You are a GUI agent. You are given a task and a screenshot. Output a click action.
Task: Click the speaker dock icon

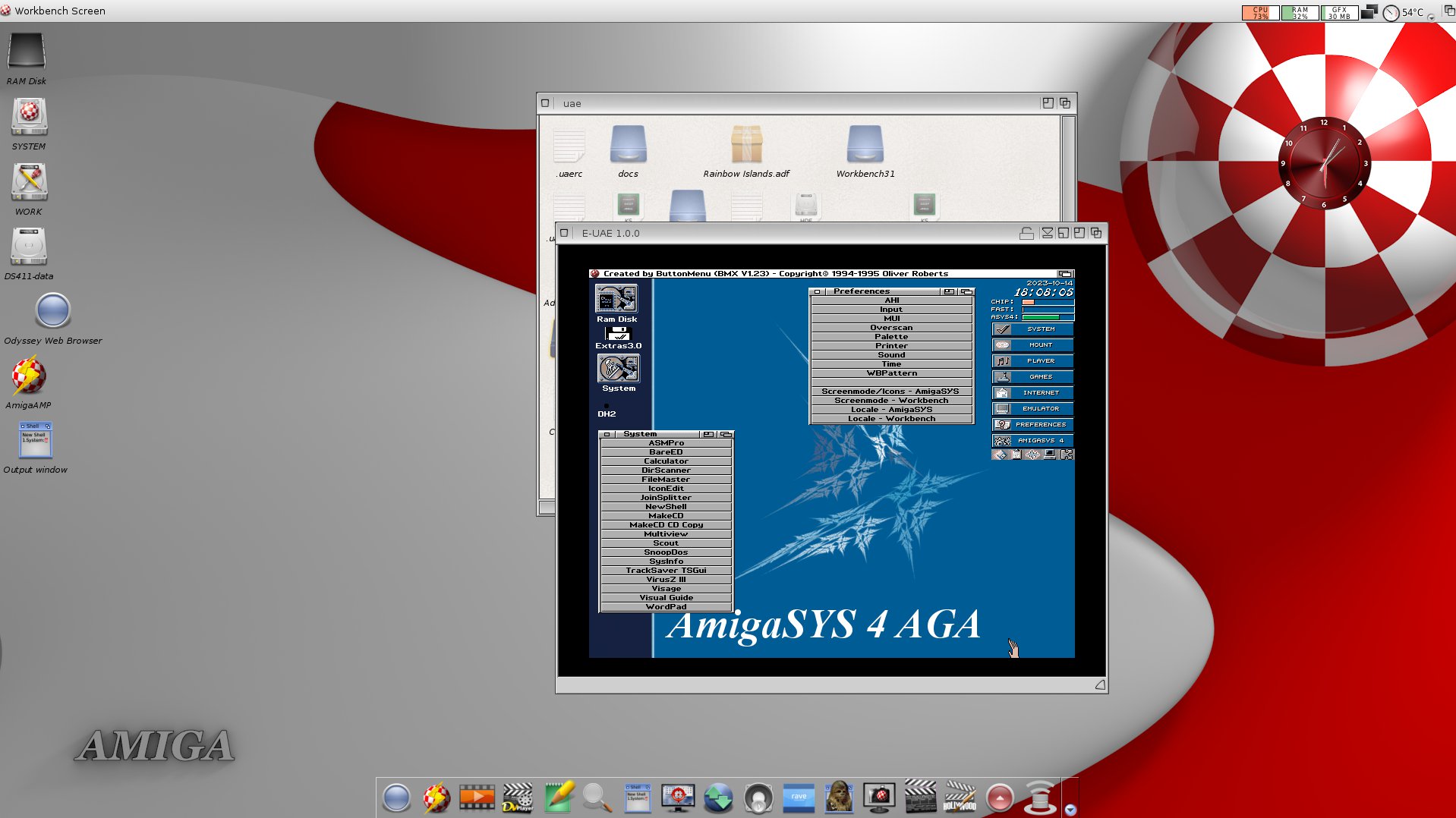[758, 798]
